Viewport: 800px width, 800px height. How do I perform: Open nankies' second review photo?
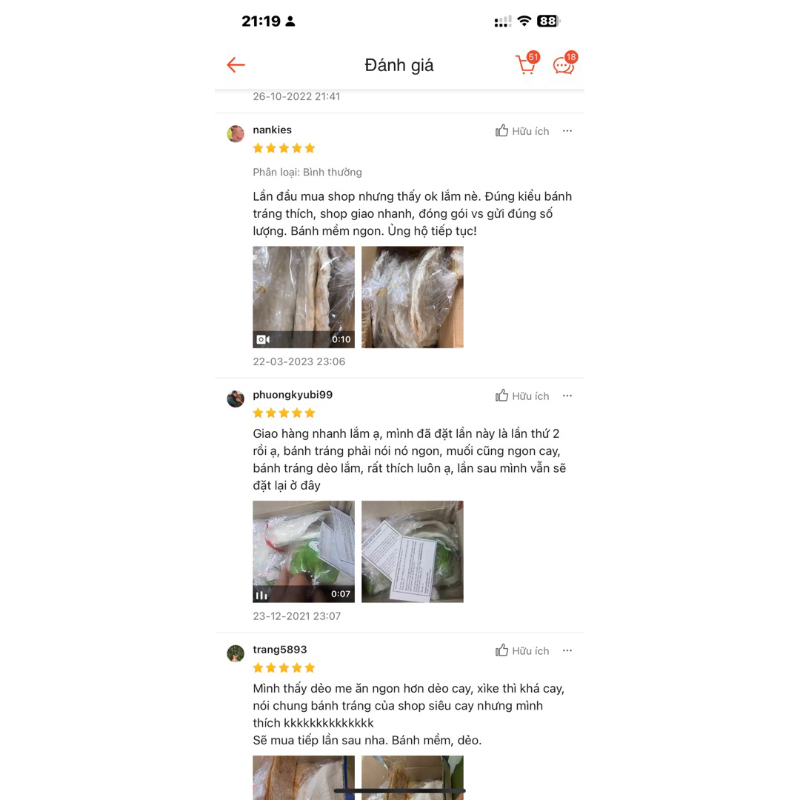(412, 297)
